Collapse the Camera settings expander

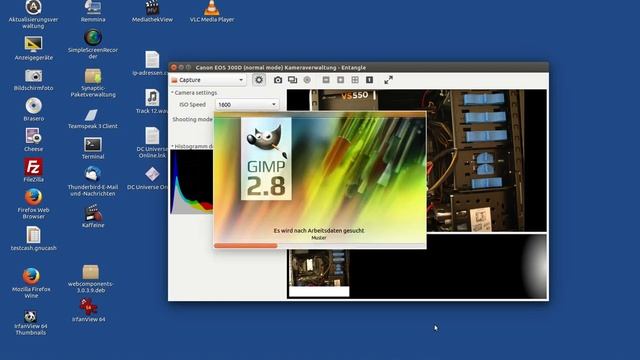click(194, 93)
